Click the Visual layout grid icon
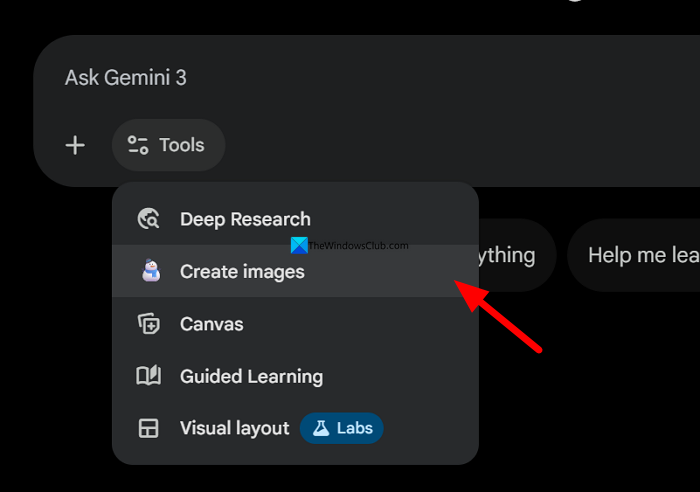This screenshot has width=700, height=492. [x=148, y=428]
